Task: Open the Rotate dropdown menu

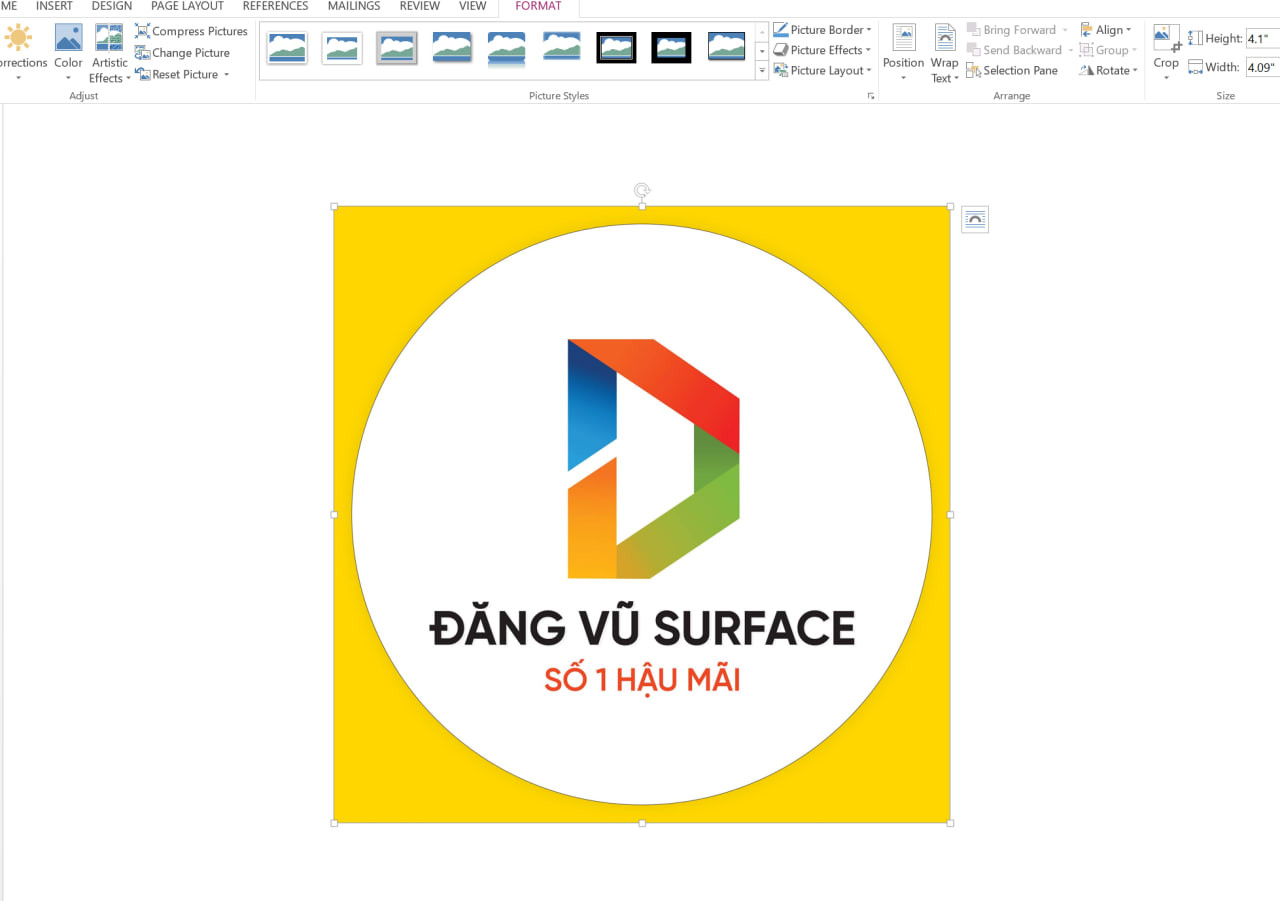Action: click(x=1107, y=70)
